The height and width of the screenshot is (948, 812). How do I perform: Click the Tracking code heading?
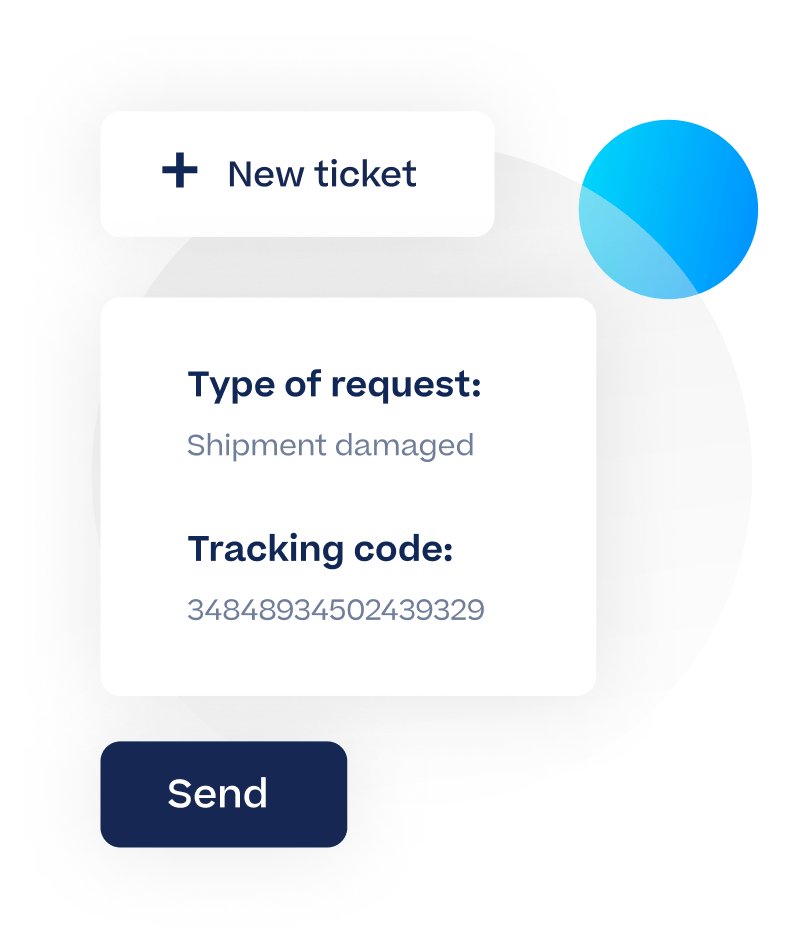(320, 549)
